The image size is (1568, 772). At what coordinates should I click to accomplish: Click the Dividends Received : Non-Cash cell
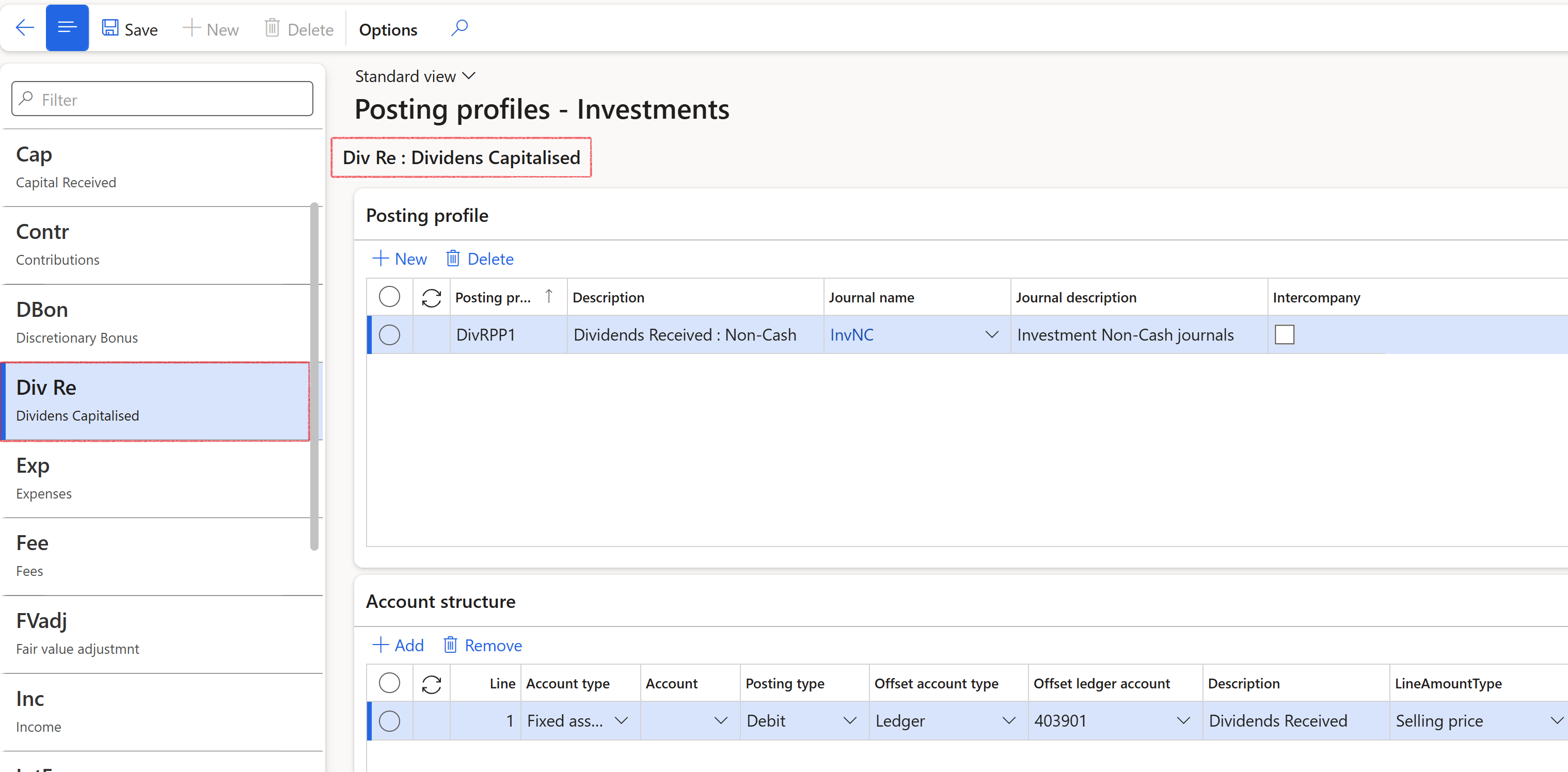(695, 334)
